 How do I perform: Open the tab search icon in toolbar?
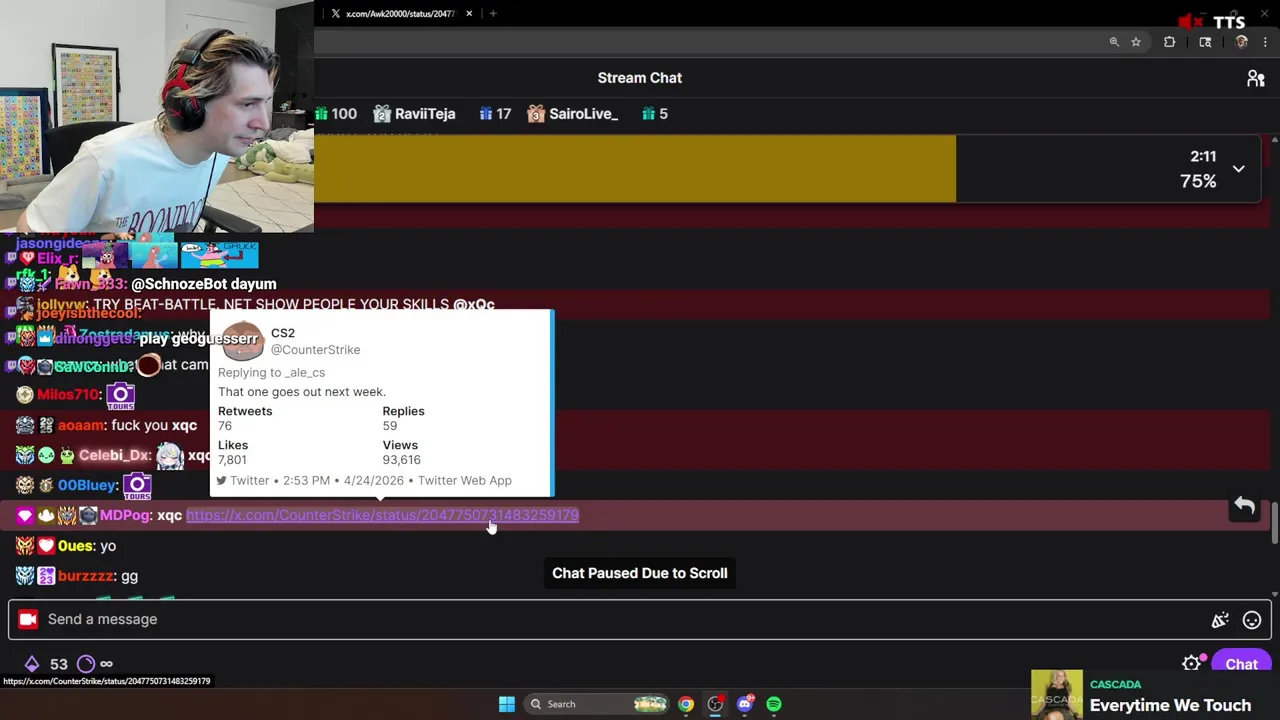(x=1205, y=42)
